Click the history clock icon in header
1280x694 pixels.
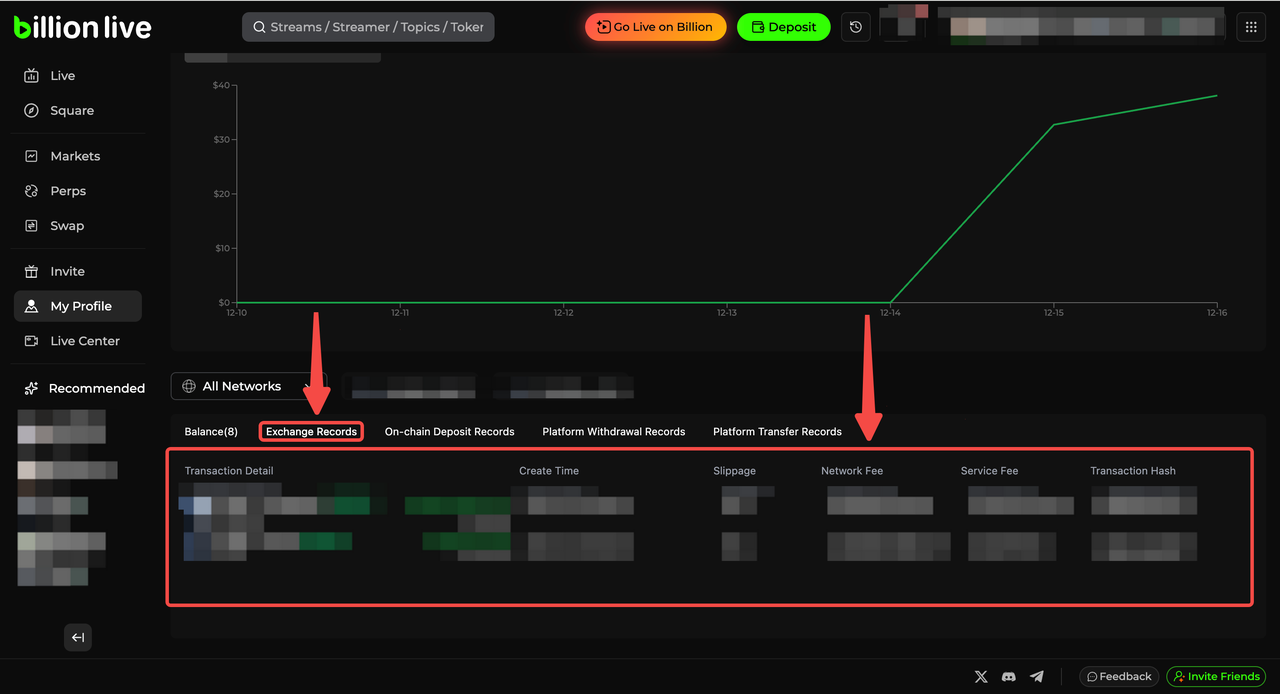(x=855, y=27)
